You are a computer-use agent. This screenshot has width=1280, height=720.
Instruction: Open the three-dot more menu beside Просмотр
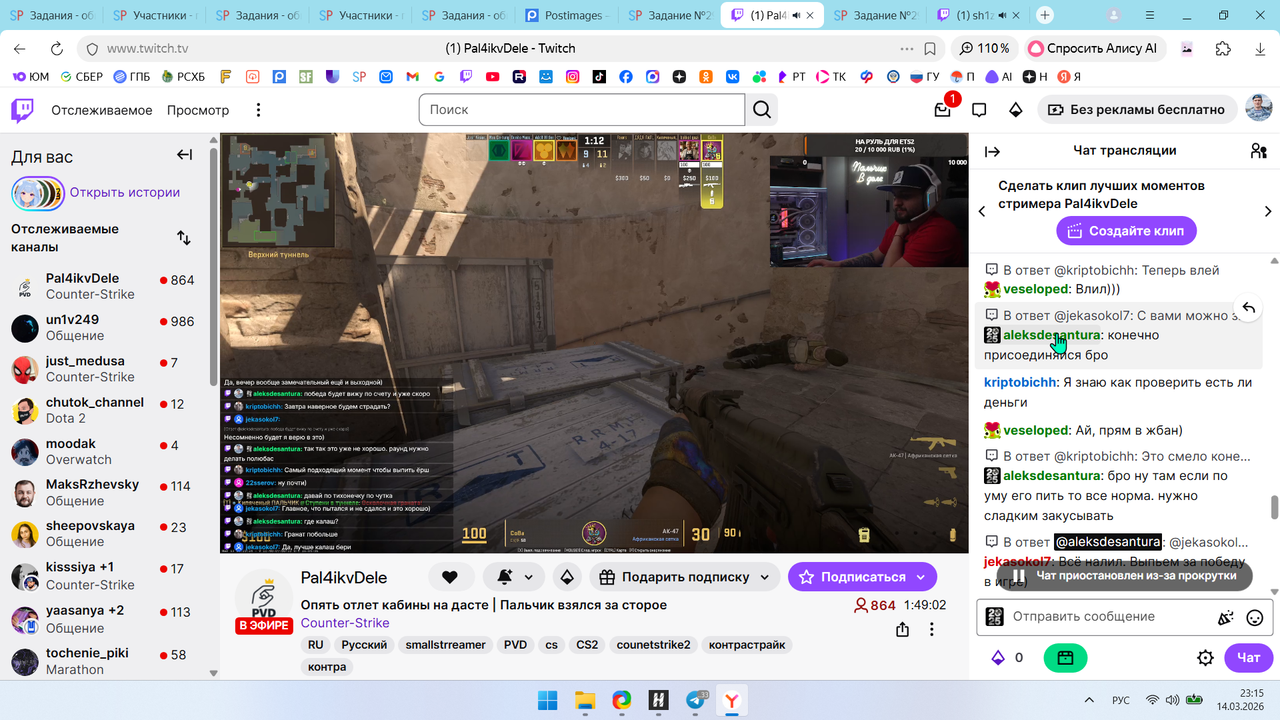[258, 110]
